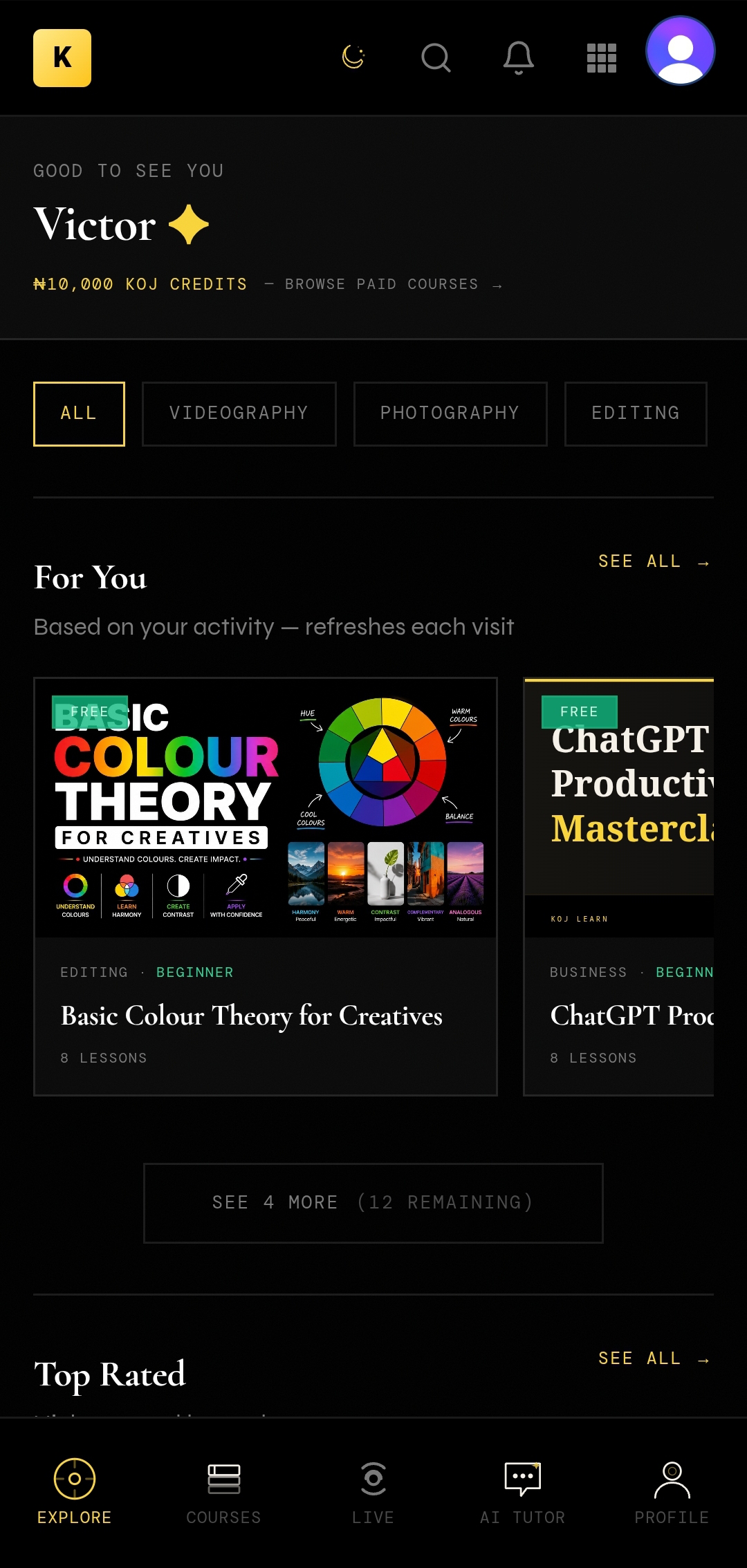
Task: Open the AI Tutor chat icon
Action: (523, 1479)
